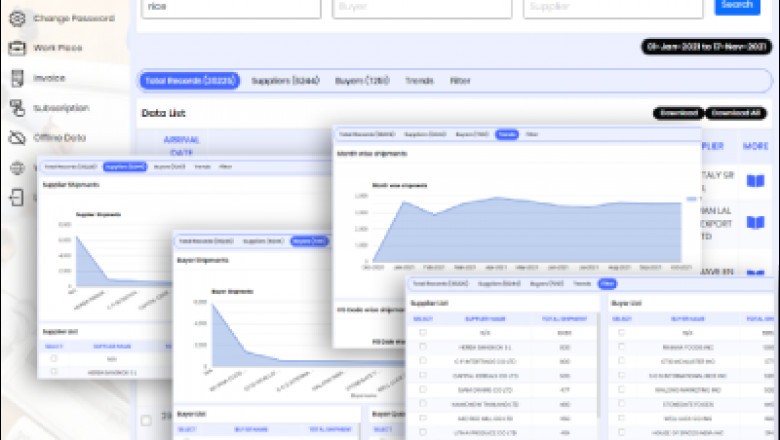Open the Trends tab in main panel
This screenshot has width=780, height=440.
point(419,80)
